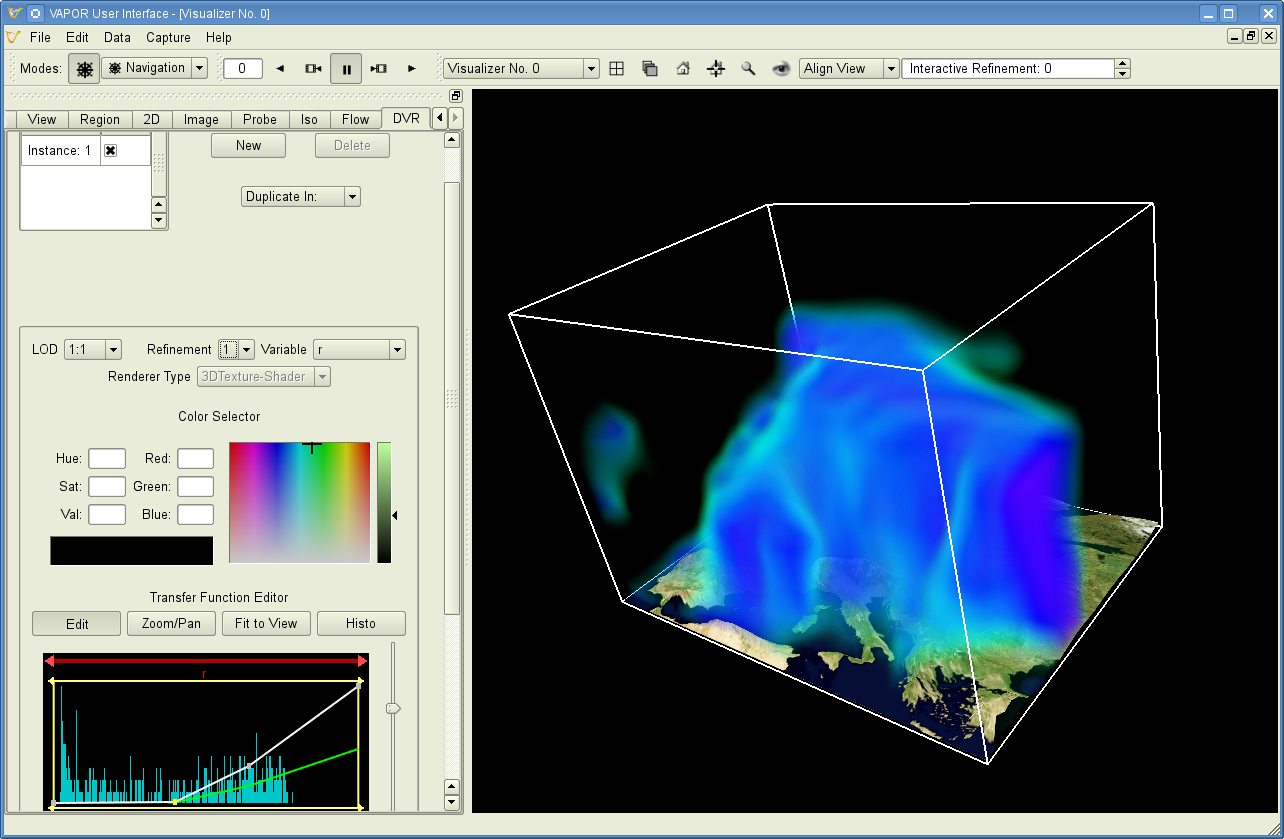
Task: Pause the animation playback
Action: pos(346,69)
